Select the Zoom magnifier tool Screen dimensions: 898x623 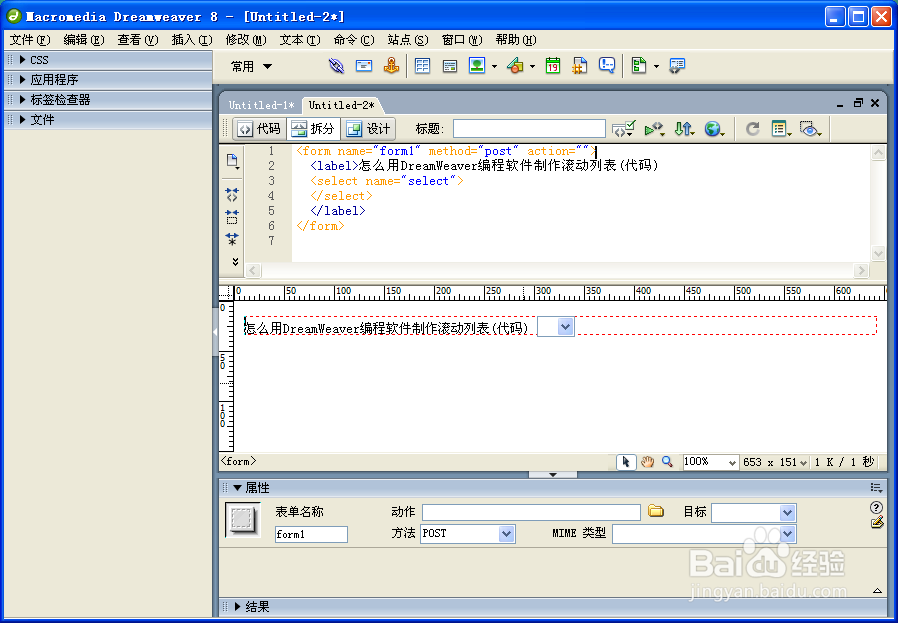[667, 462]
